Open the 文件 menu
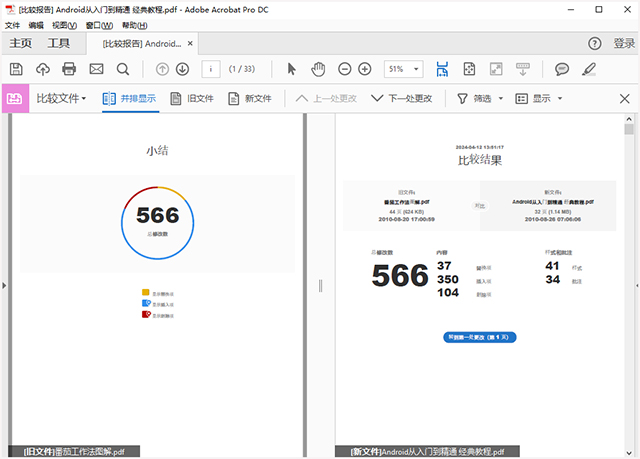Screen dimensions: 640x459 pyautogui.click(x=13, y=24)
